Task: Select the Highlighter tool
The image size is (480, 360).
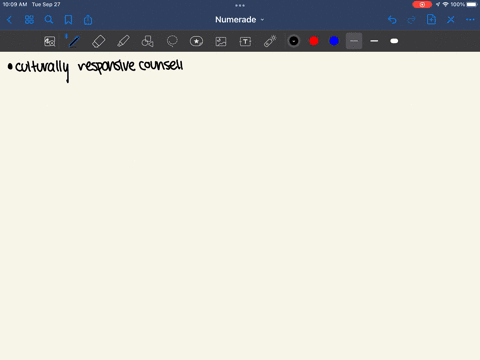Action: click(x=123, y=41)
